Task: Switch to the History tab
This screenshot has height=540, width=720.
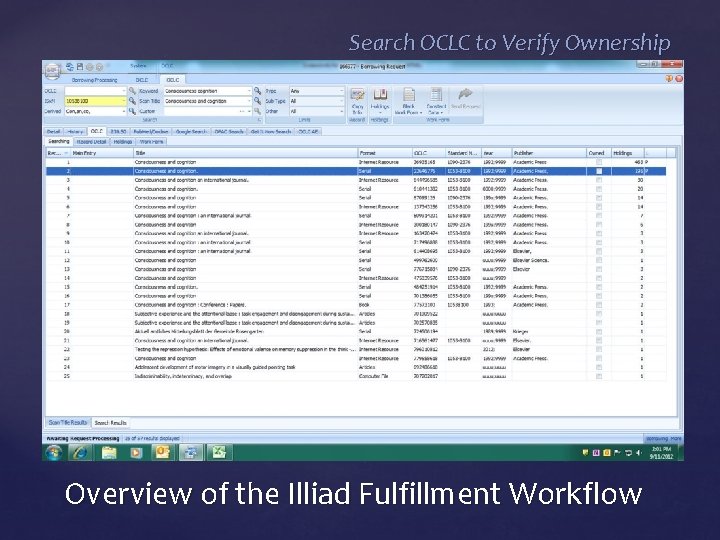Action: coord(75,131)
